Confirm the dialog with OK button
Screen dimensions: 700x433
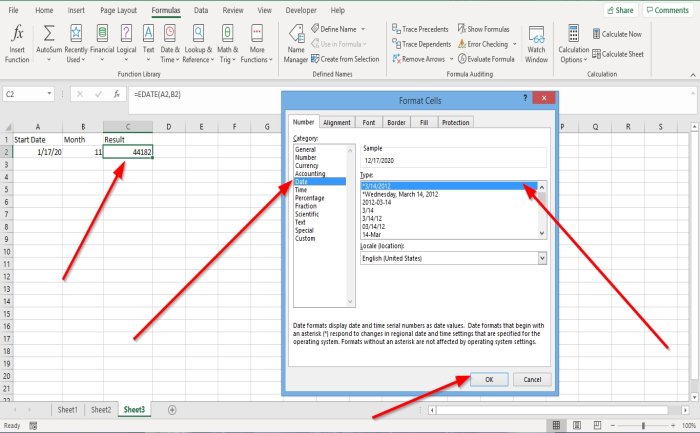[490, 379]
